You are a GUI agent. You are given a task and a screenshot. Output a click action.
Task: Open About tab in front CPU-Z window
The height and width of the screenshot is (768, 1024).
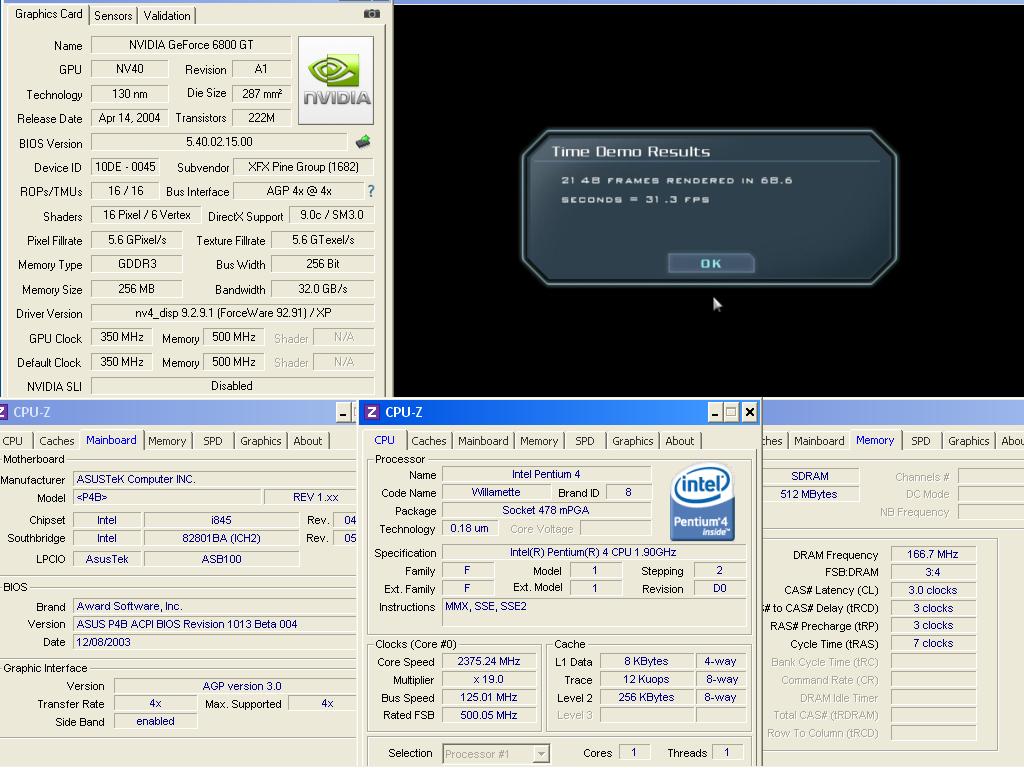tap(680, 441)
